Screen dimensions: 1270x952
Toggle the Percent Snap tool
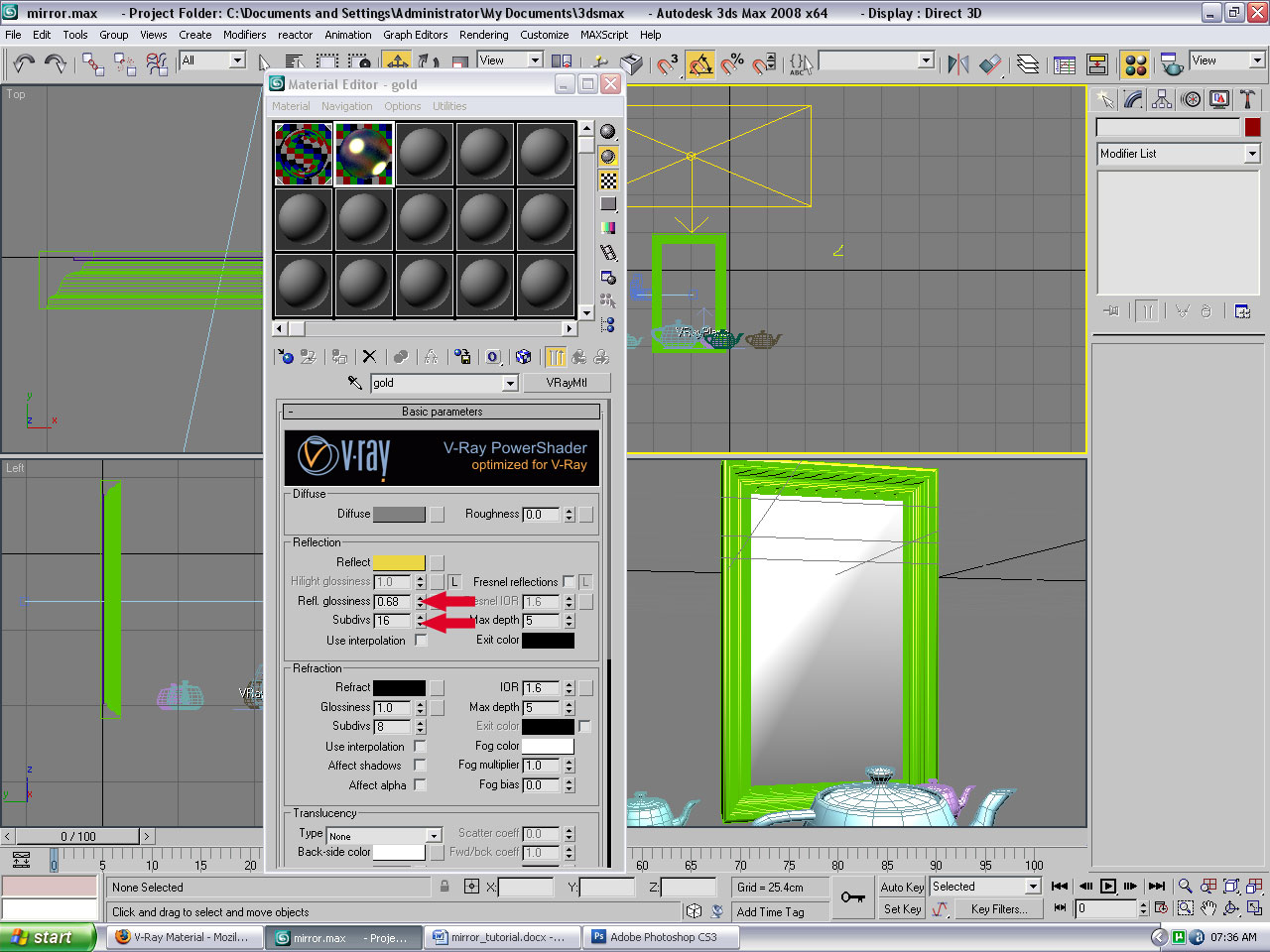click(x=732, y=64)
